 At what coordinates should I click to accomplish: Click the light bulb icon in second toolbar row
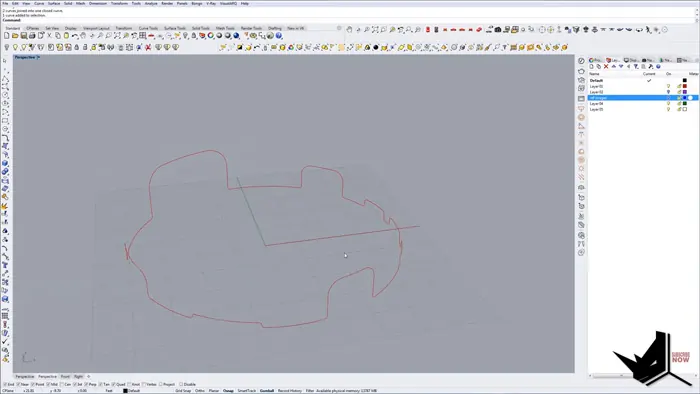coord(15,47)
